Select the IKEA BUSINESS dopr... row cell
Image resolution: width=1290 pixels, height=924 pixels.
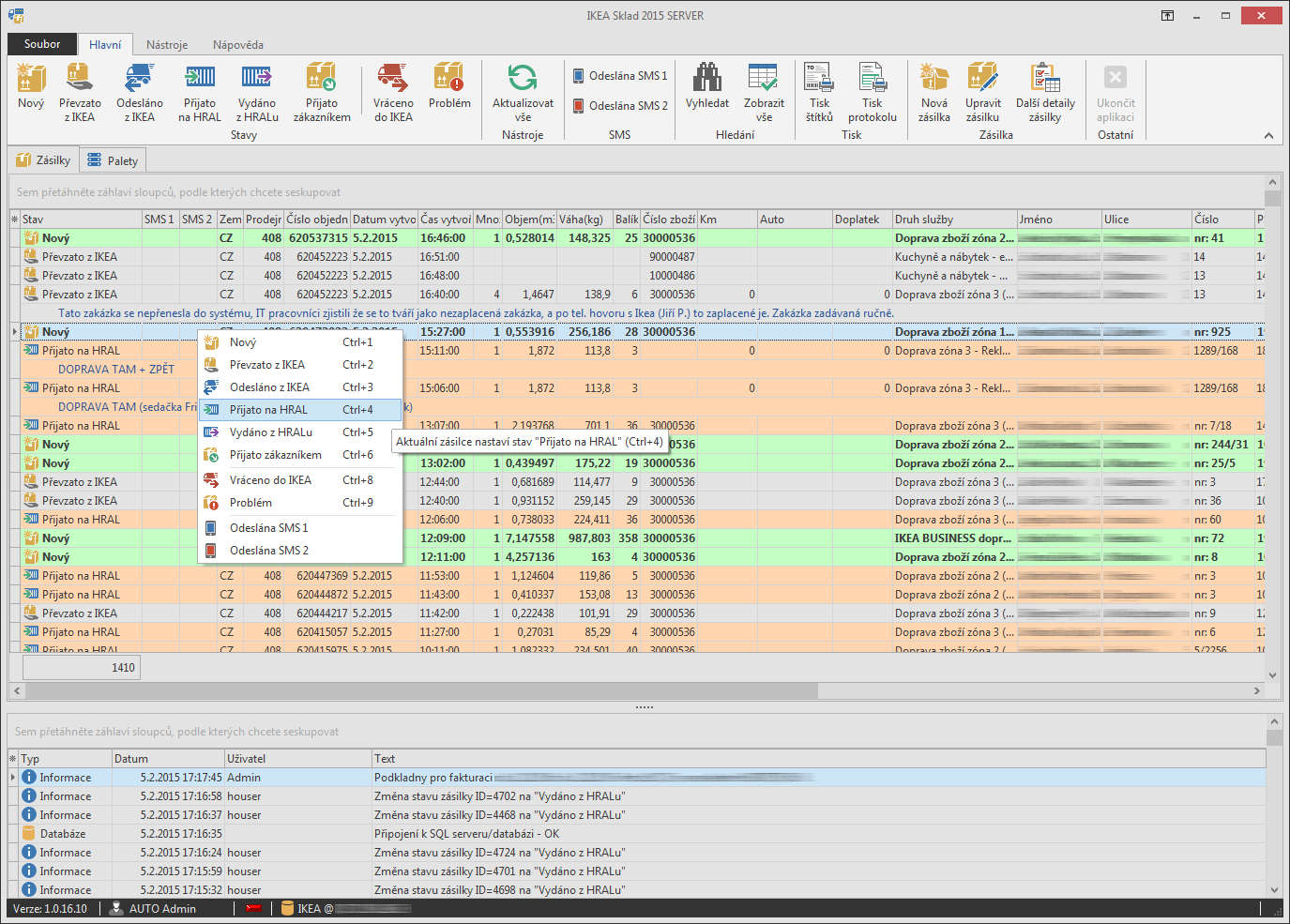954,538
